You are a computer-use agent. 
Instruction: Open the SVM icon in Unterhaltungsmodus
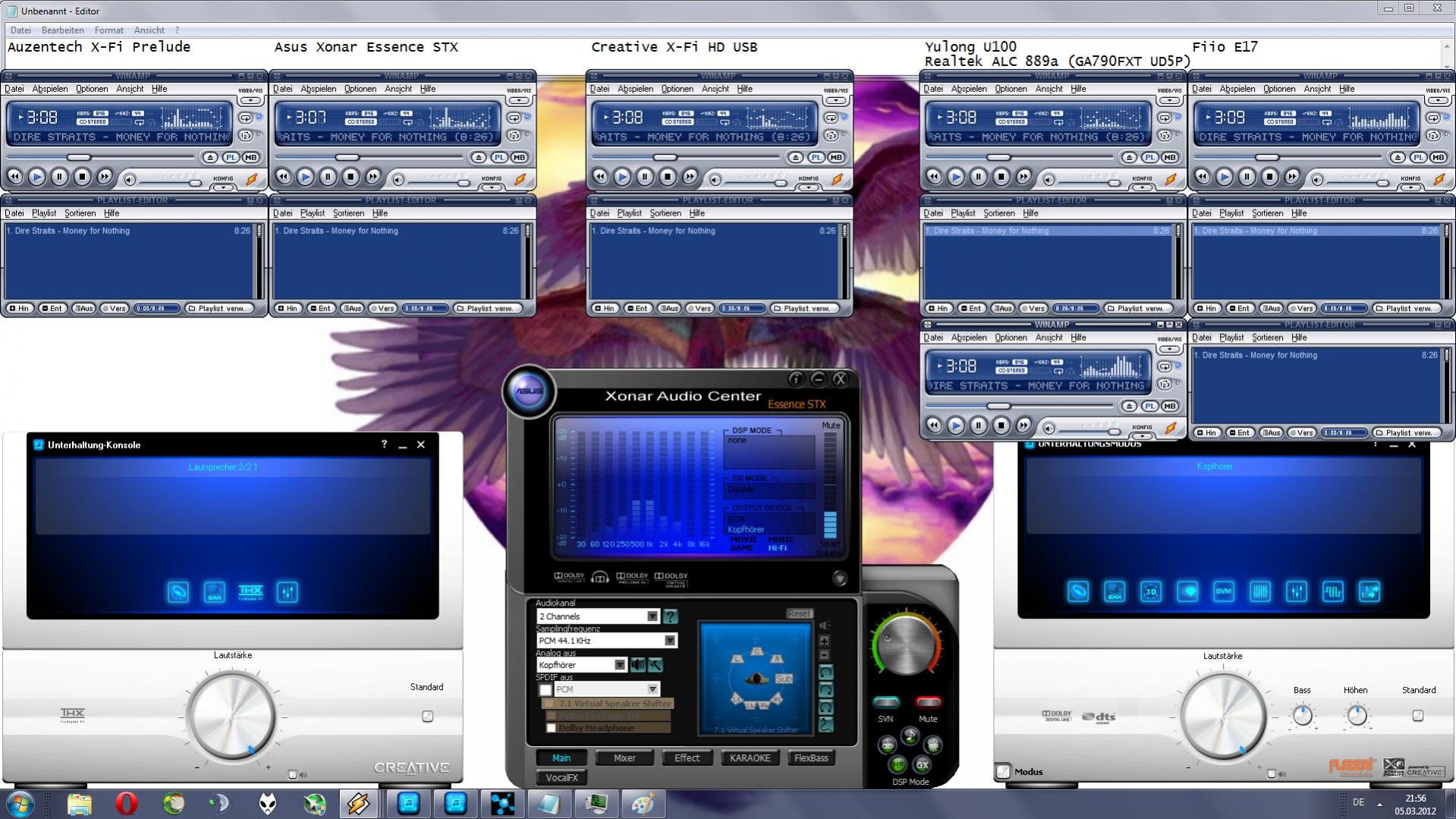click(x=1224, y=591)
